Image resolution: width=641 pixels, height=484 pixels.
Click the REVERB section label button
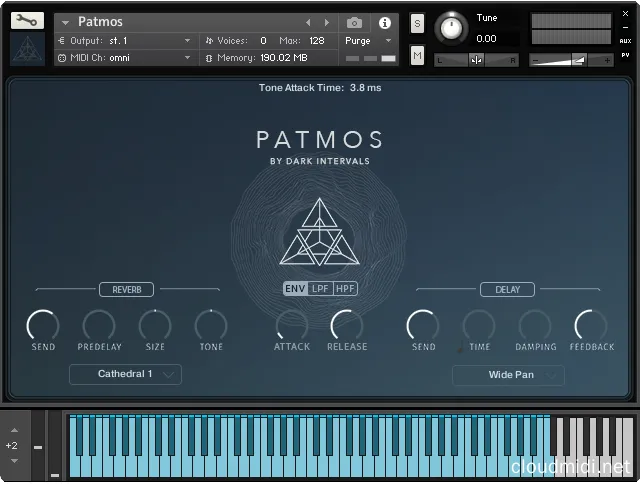coord(126,289)
